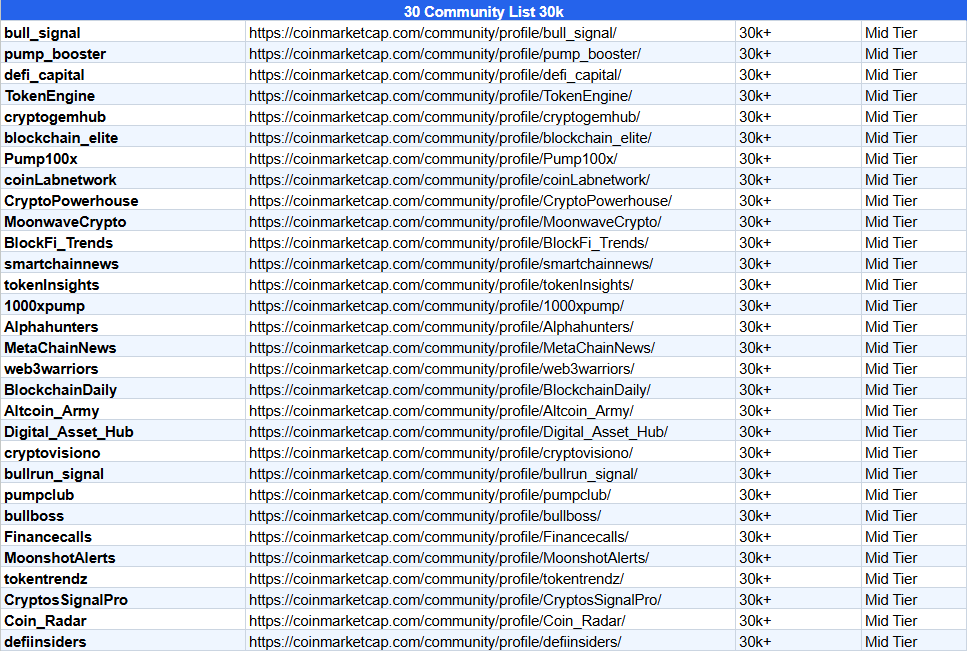Open the Alphahunters profile link
Image resolution: width=969 pixels, height=651 pixels.
[441, 327]
